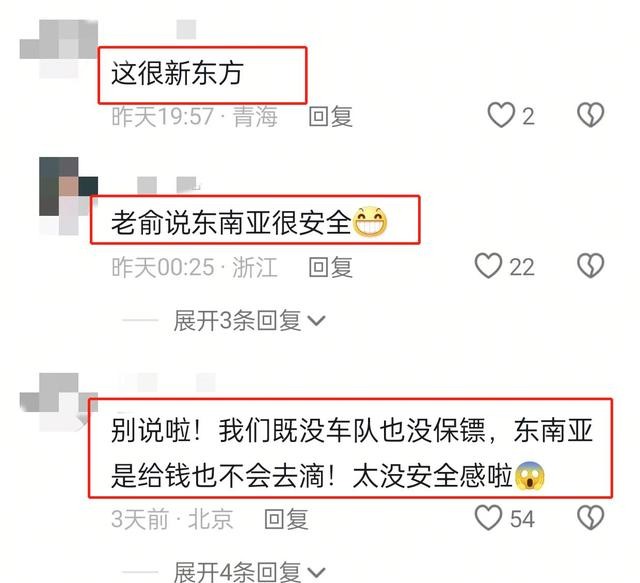
Task: Expand 展开3条回复 replies
Action: (249, 320)
